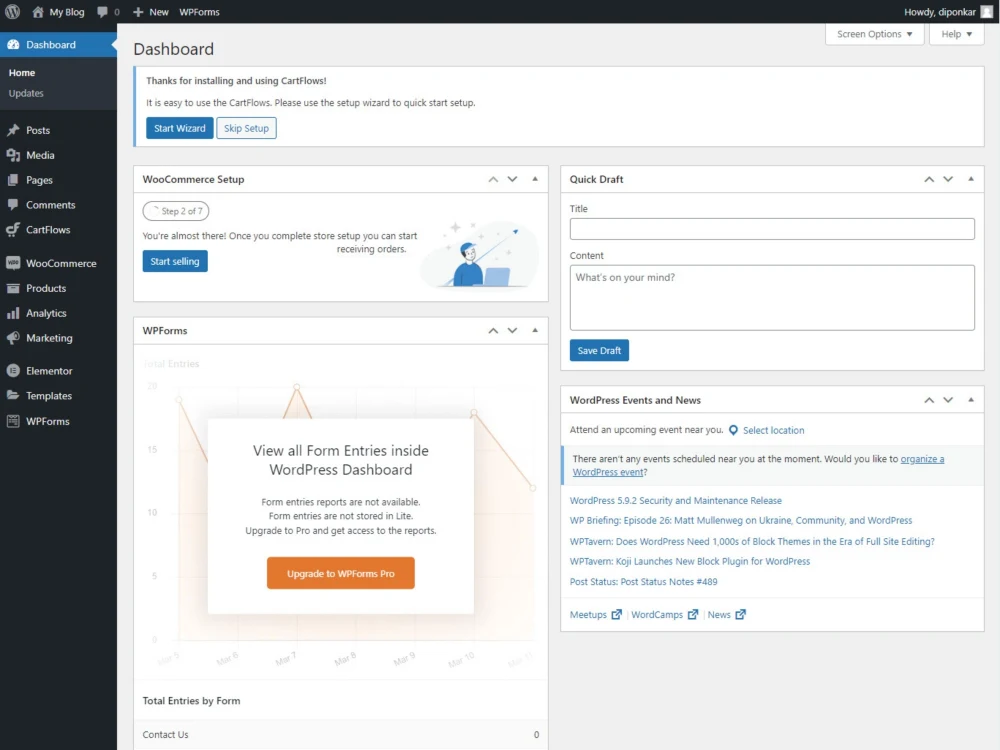Click the Comments icon in the sidebar menu
1000x750 pixels.
[13, 205]
